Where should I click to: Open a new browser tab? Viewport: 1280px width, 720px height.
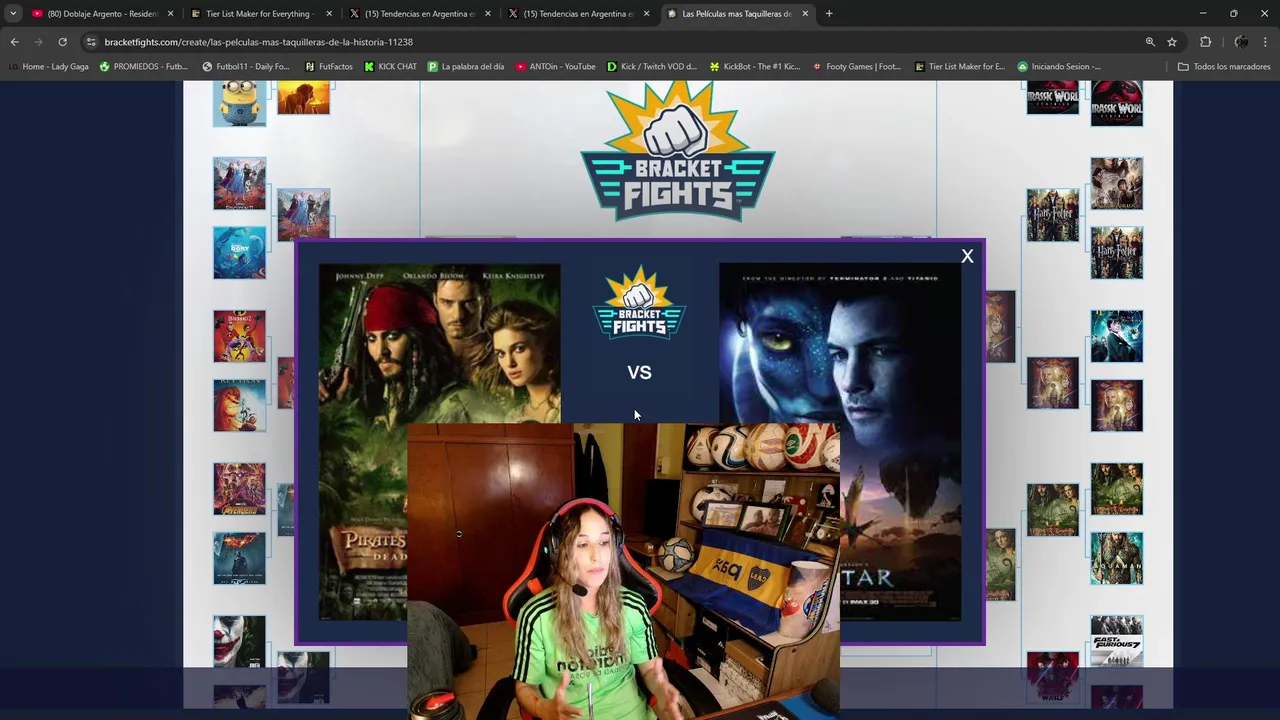(829, 14)
